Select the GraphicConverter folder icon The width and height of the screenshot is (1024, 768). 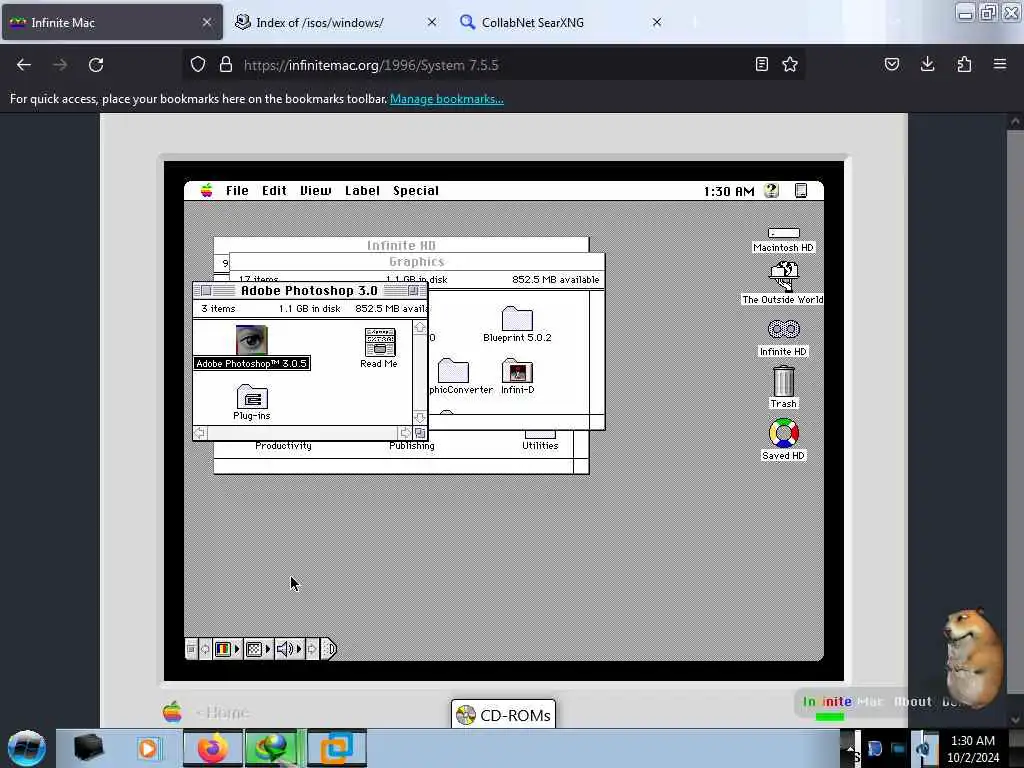click(x=453, y=371)
